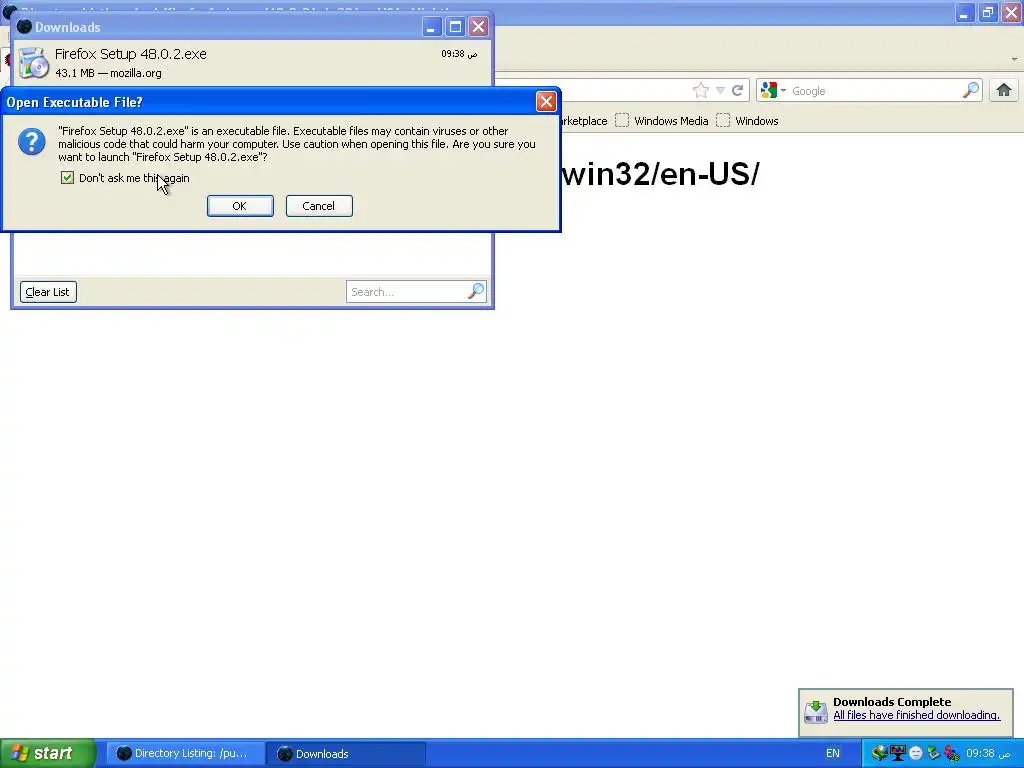The image size is (1024, 768).
Task: Switch to Directory Listing taskbar button
Action: point(185,754)
